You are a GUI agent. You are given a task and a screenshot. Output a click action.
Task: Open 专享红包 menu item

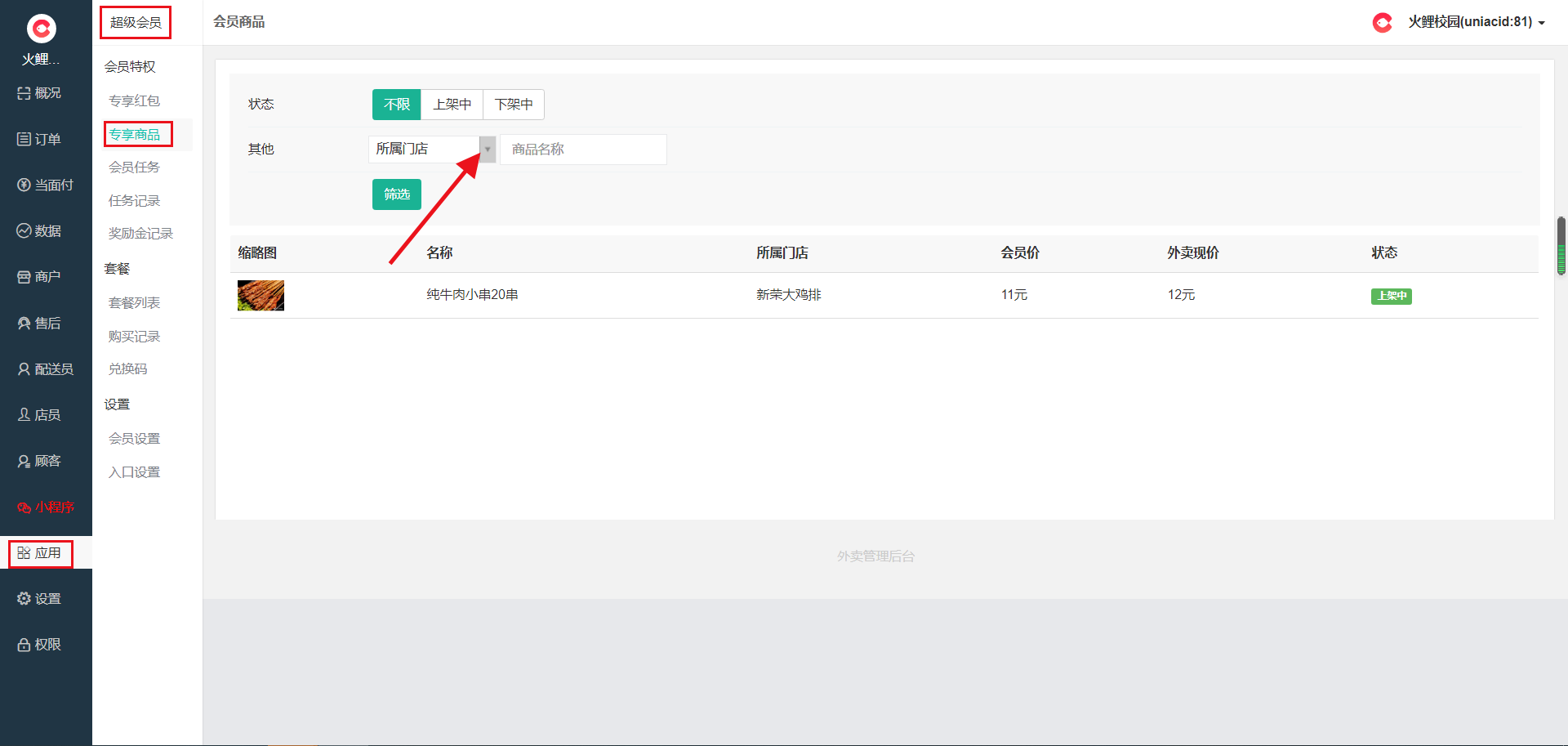(135, 101)
